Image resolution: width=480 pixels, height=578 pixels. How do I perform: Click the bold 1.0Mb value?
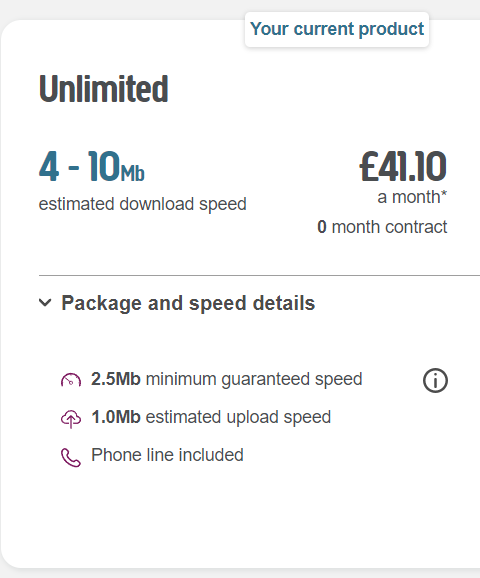coord(116,417)
